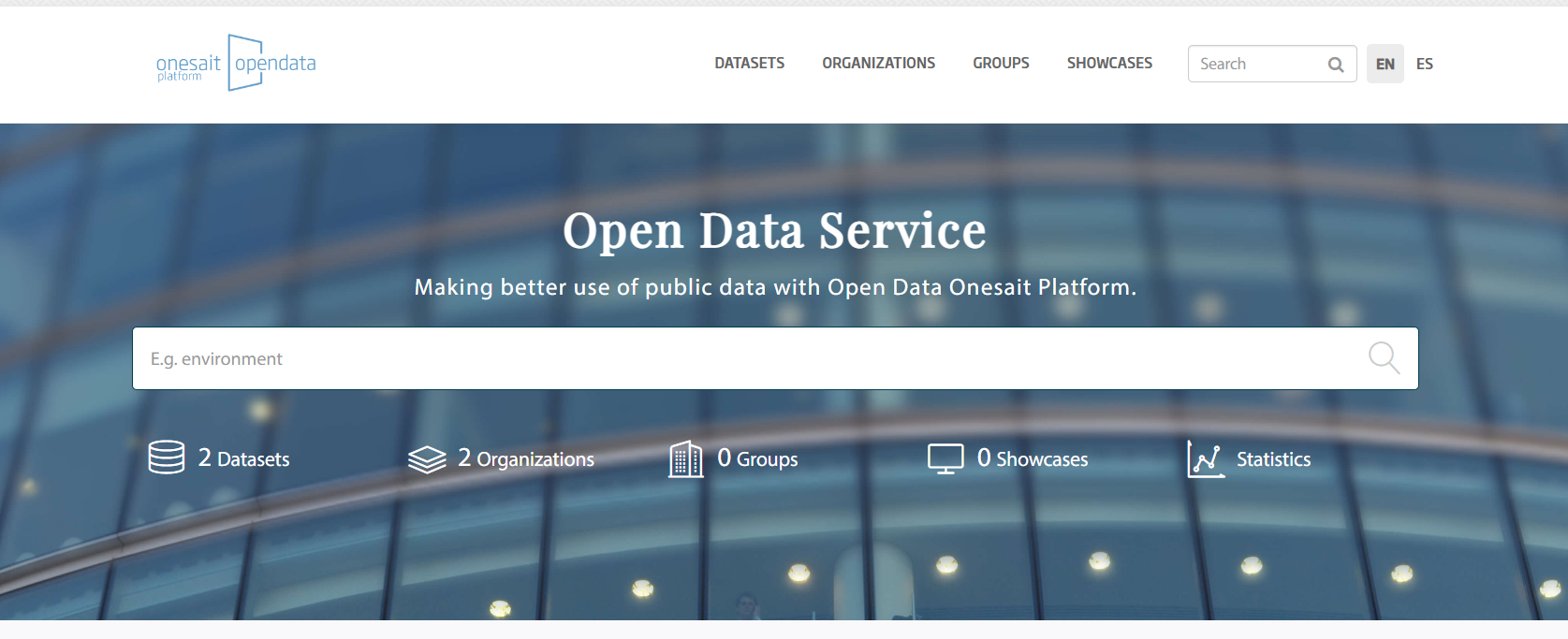This screenshot has width=1568, height=639.
Task: Open the '0 Groups' link
Action: tap(757, 458)
